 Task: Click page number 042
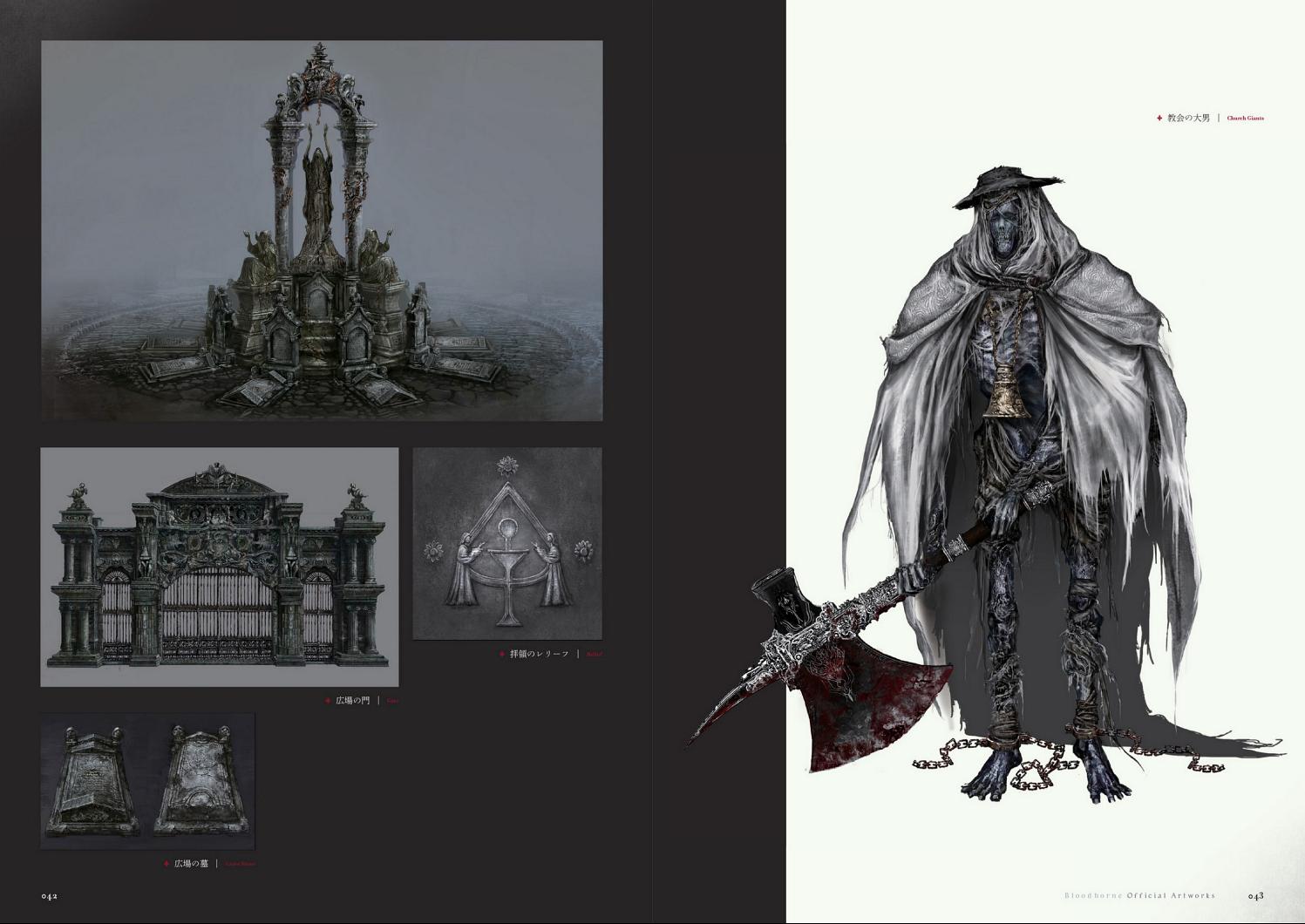click(x=50, y=895)
